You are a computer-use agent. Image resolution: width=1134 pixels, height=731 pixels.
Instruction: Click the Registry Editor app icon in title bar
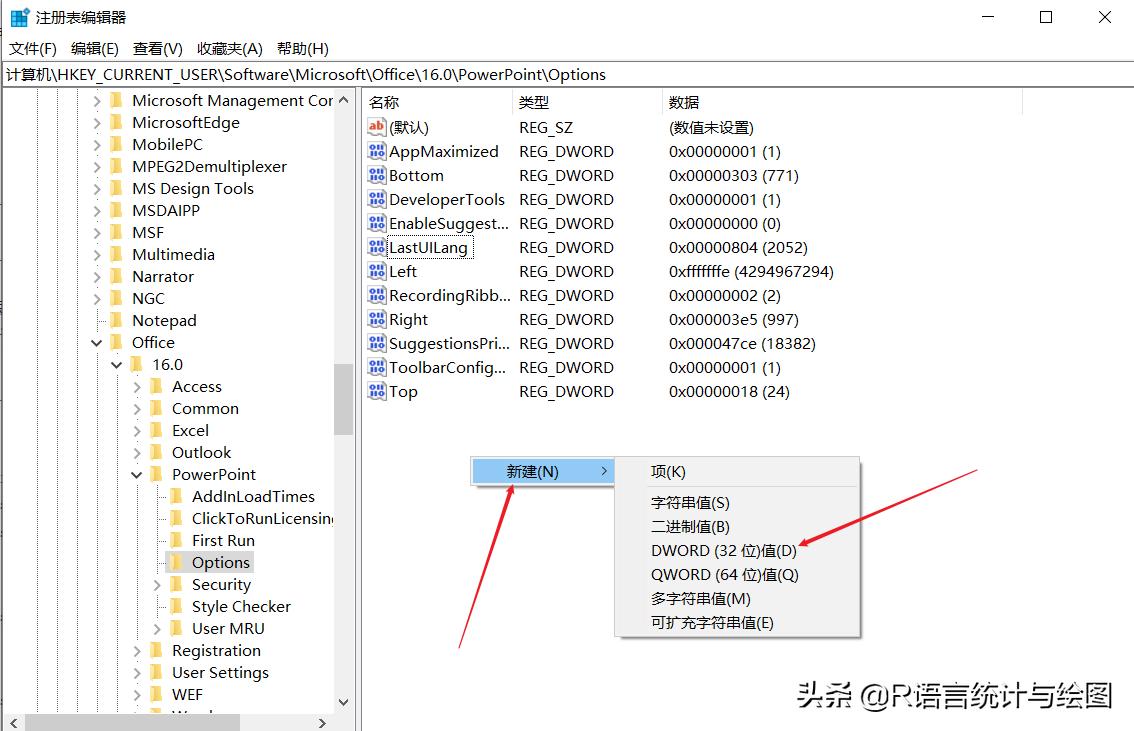[x=20, y=17]
